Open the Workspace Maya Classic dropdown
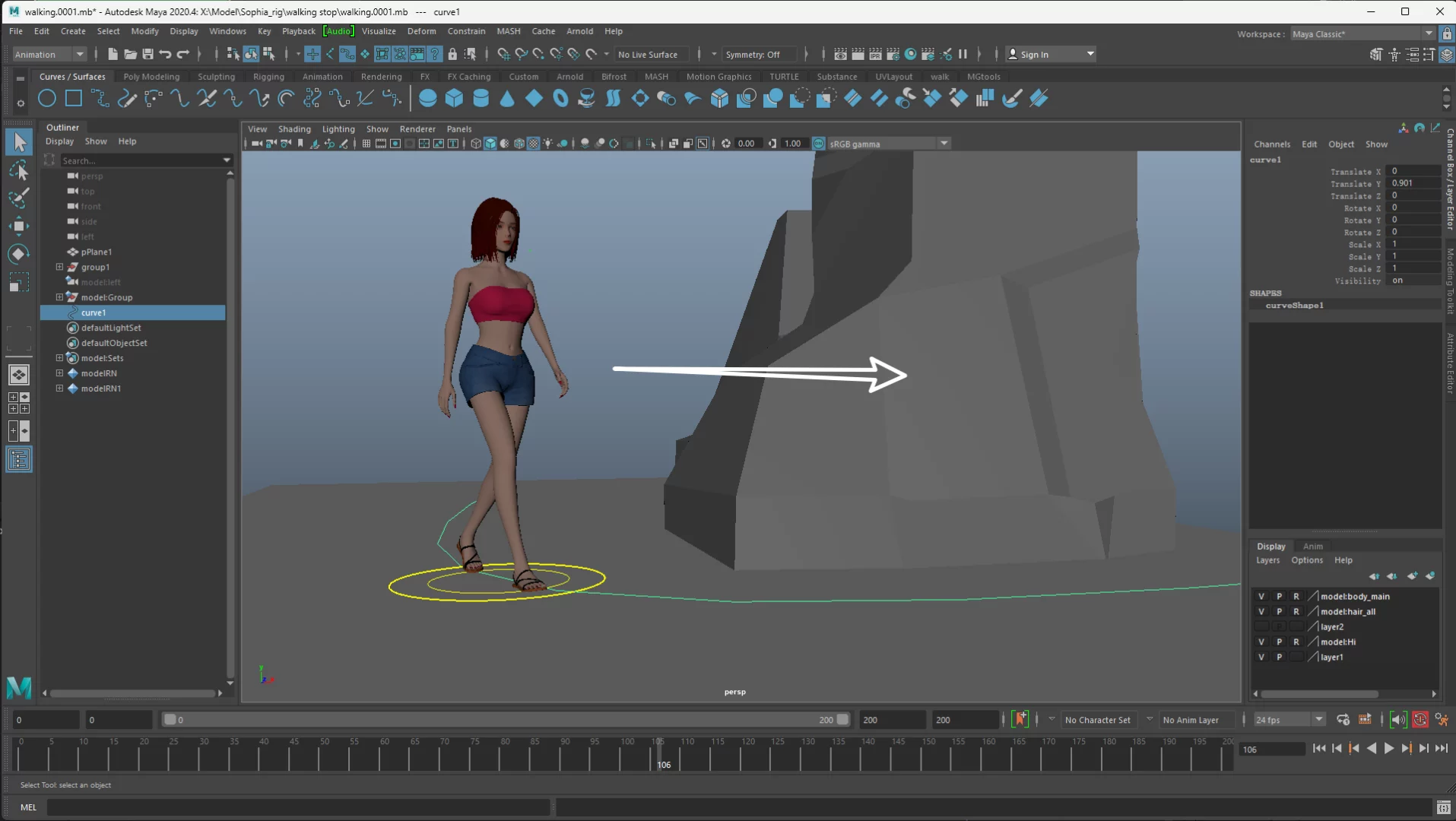1456x821 pixels. pyautogui.click(x=1362, y=33)
